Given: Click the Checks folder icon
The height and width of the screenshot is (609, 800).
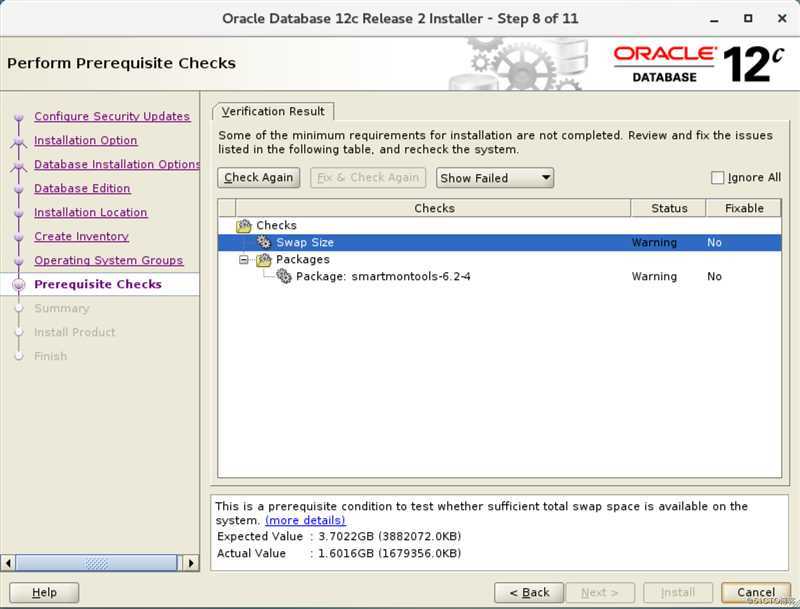Looking at the screenshot, I should (x=244, y=225).
